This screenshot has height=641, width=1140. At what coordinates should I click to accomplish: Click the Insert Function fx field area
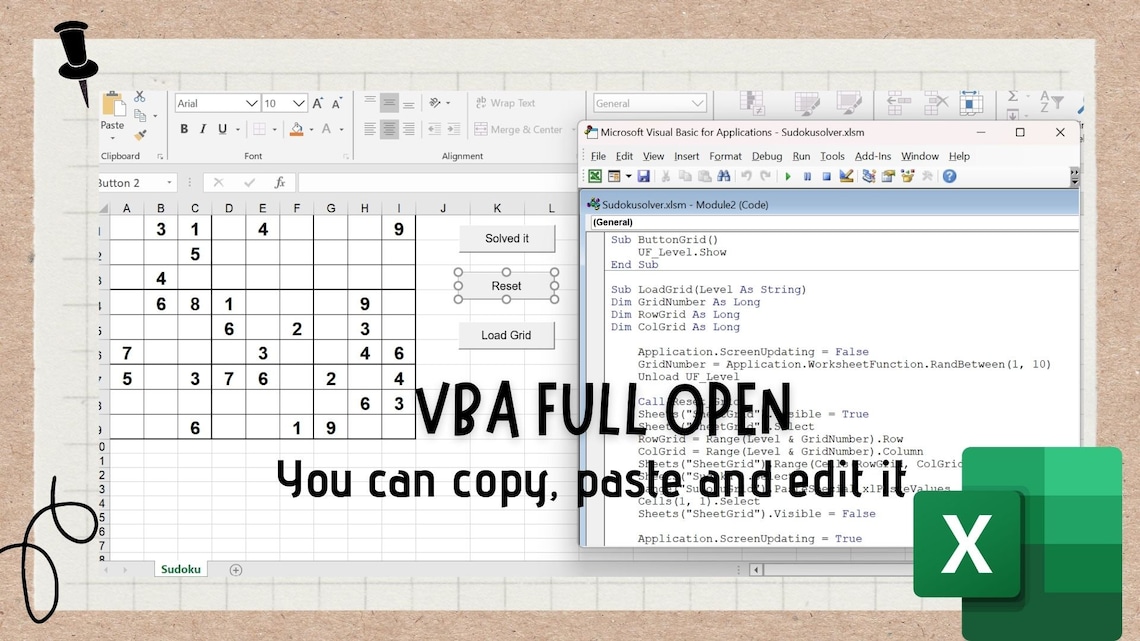click(279, 182)
